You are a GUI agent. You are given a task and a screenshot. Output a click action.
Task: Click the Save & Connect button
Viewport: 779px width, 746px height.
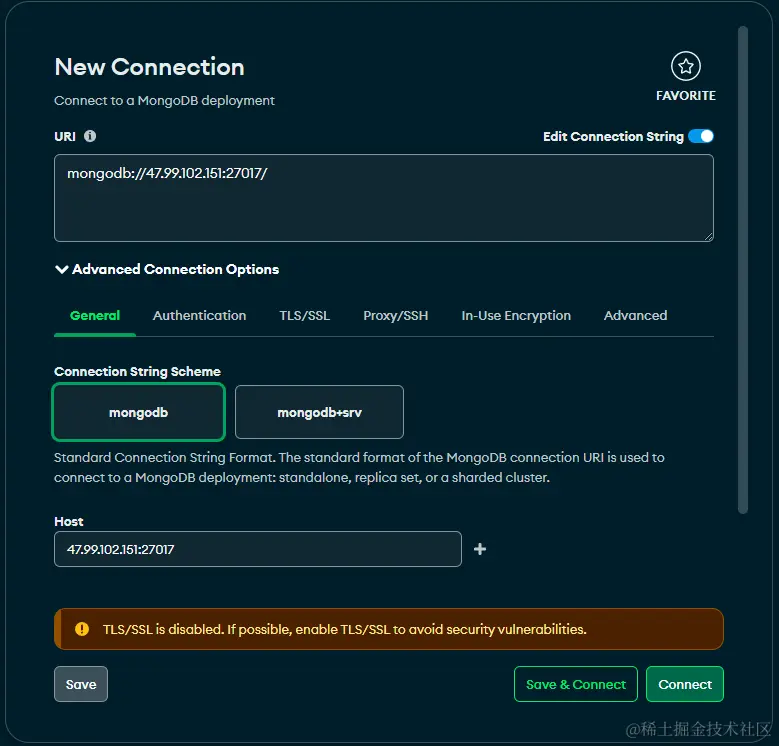(576, 684)
